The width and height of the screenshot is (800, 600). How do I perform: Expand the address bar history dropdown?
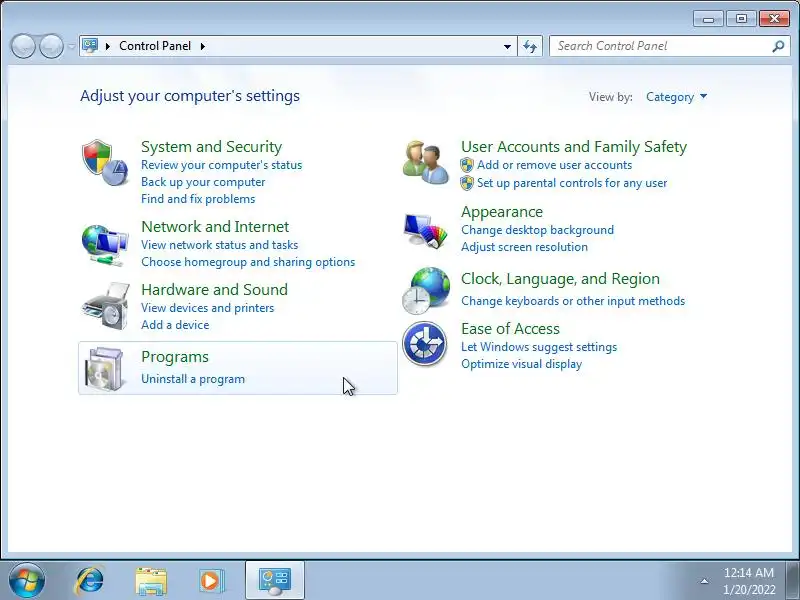tap(507, 46)
